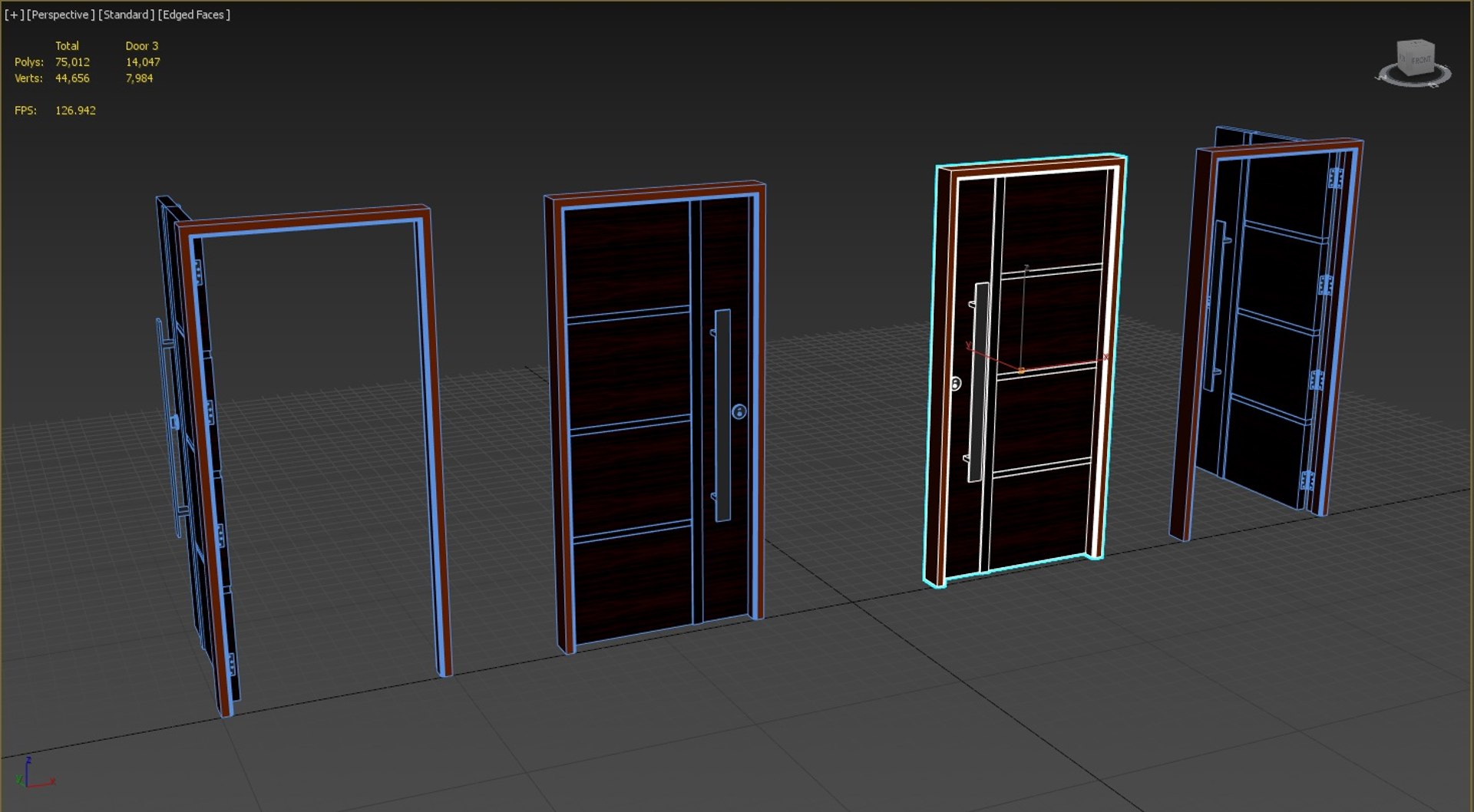Click the lock cylinder on Door 3

point(956,383)
